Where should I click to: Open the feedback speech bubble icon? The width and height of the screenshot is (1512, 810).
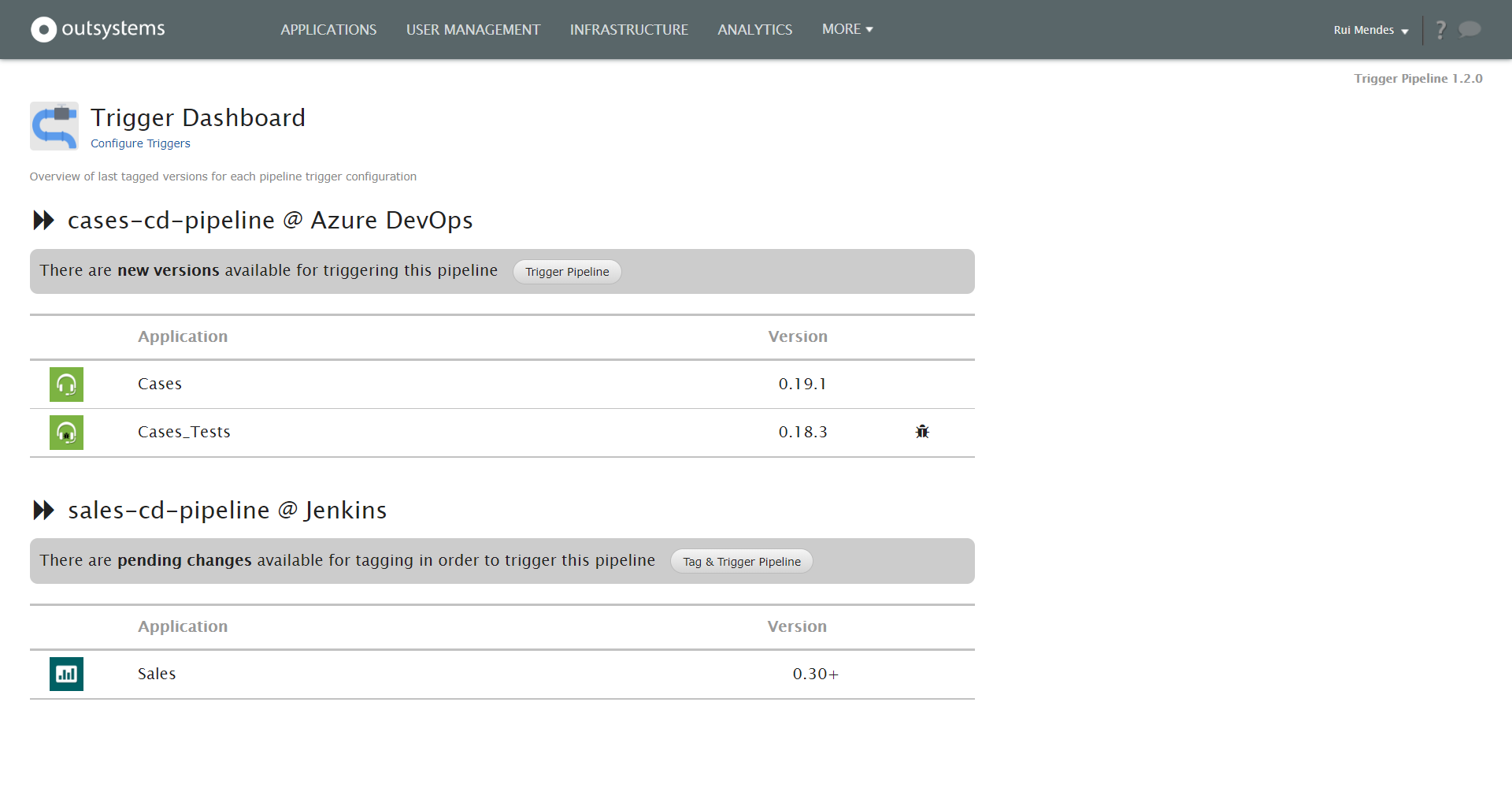click(x=1469, y=29)
